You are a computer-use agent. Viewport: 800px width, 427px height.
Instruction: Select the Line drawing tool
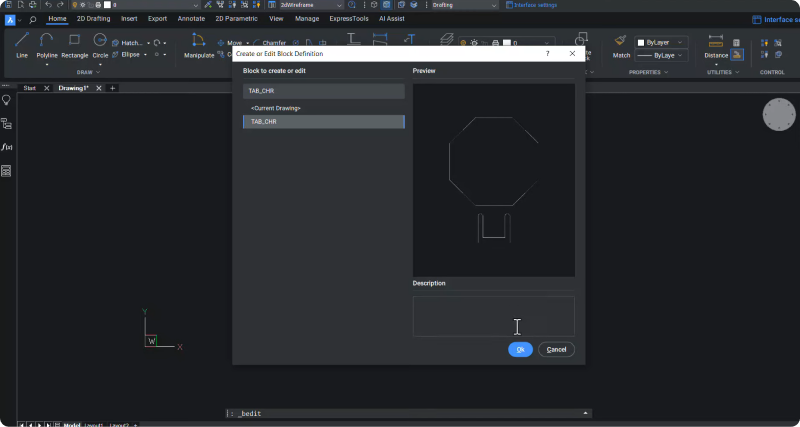coord(22,45)
